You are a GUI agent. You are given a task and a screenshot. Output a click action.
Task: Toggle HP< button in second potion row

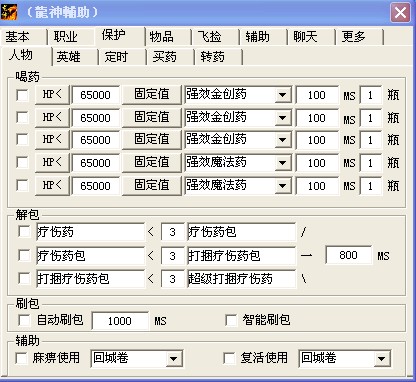(x=52, y=117)
